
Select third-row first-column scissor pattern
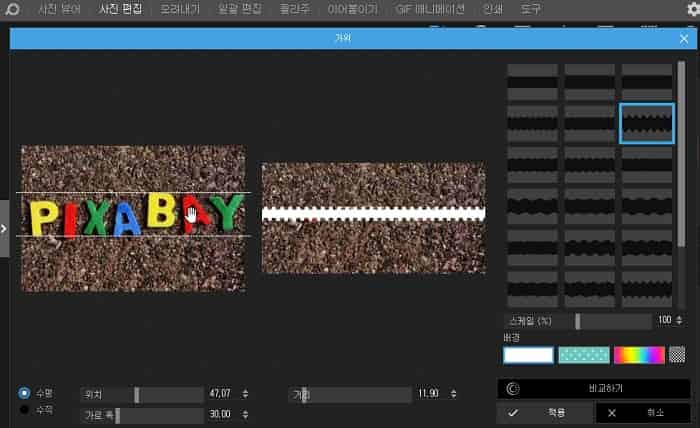[x=533, y=165]
